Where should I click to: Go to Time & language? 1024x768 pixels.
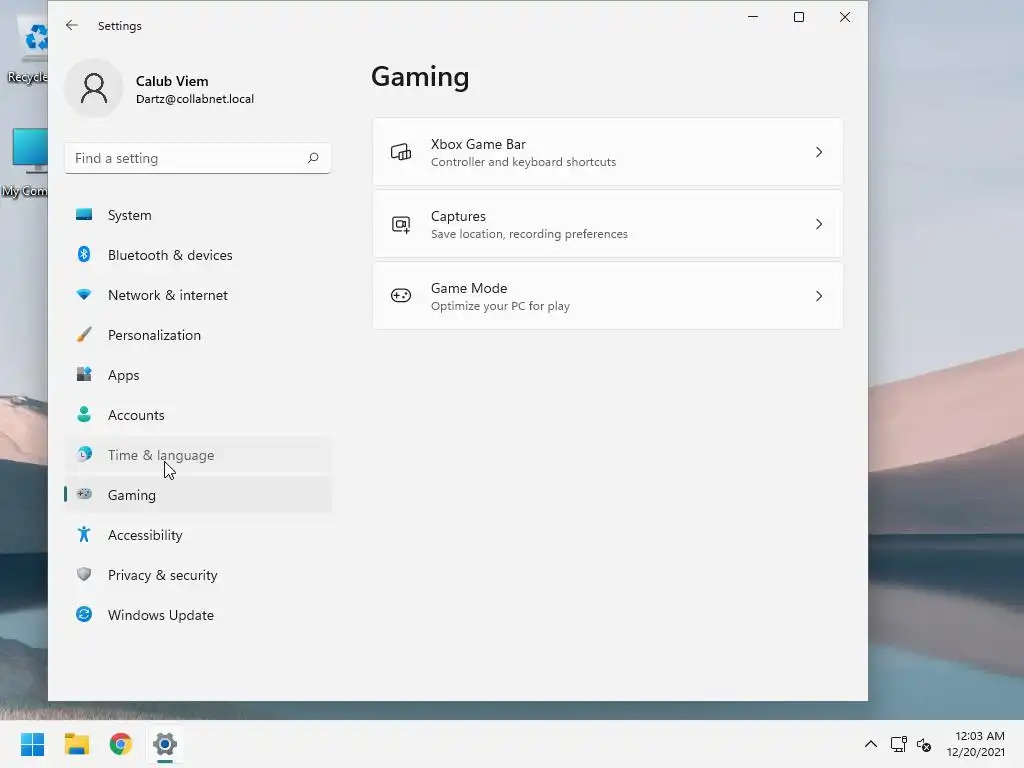click(x=198, y=455)
